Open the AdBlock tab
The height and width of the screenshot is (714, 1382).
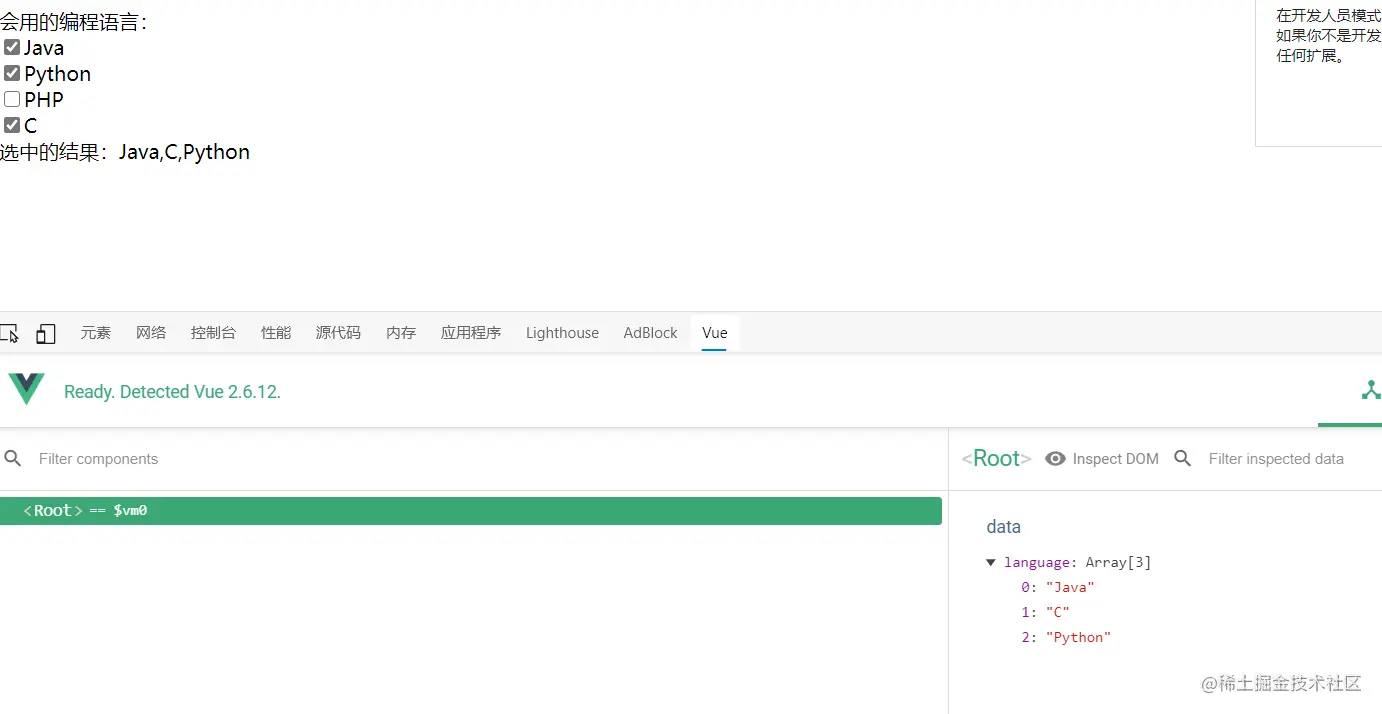(650, 333)
